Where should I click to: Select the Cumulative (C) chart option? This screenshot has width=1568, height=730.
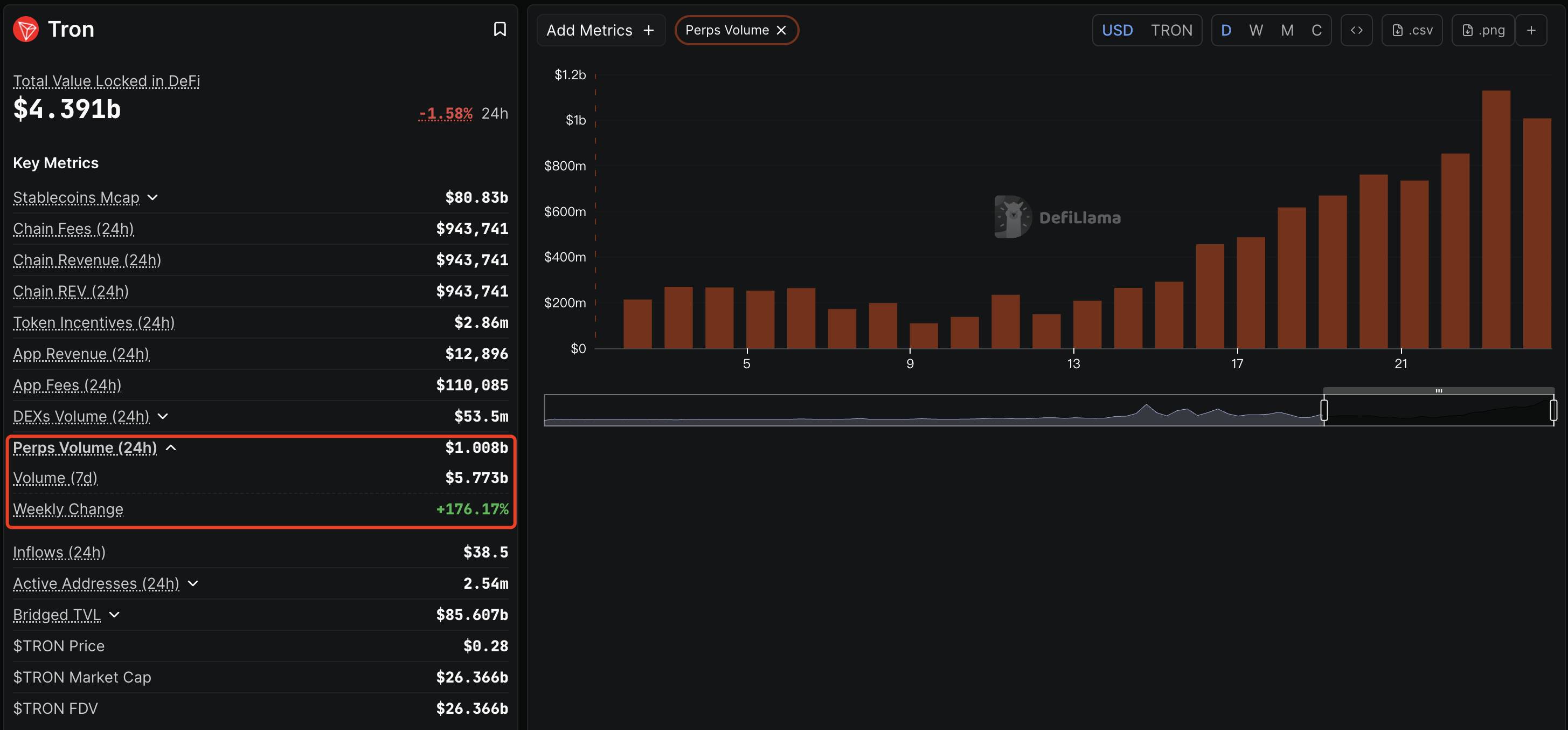tap(1316, 30)
